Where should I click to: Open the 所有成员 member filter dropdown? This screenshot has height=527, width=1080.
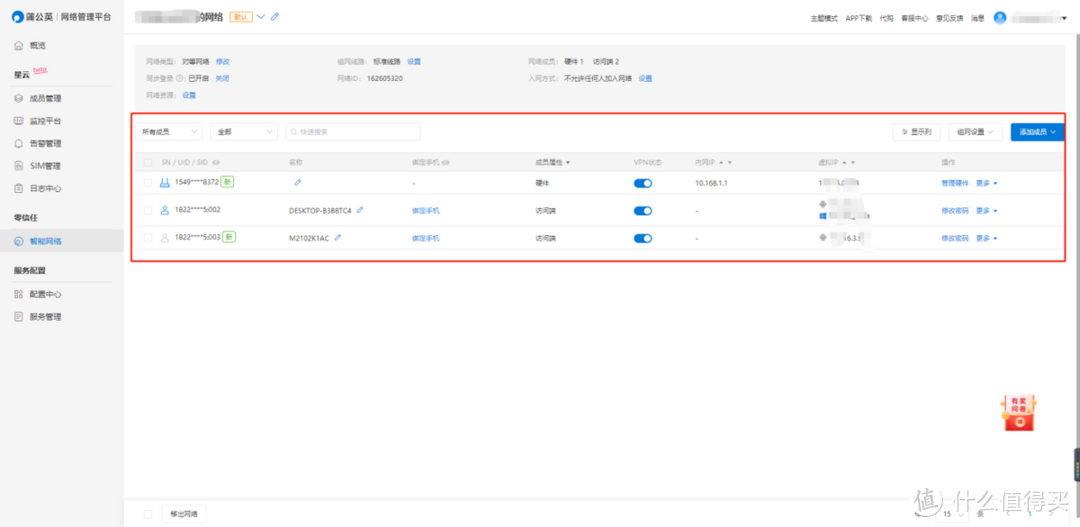click(x=170, y=132)
